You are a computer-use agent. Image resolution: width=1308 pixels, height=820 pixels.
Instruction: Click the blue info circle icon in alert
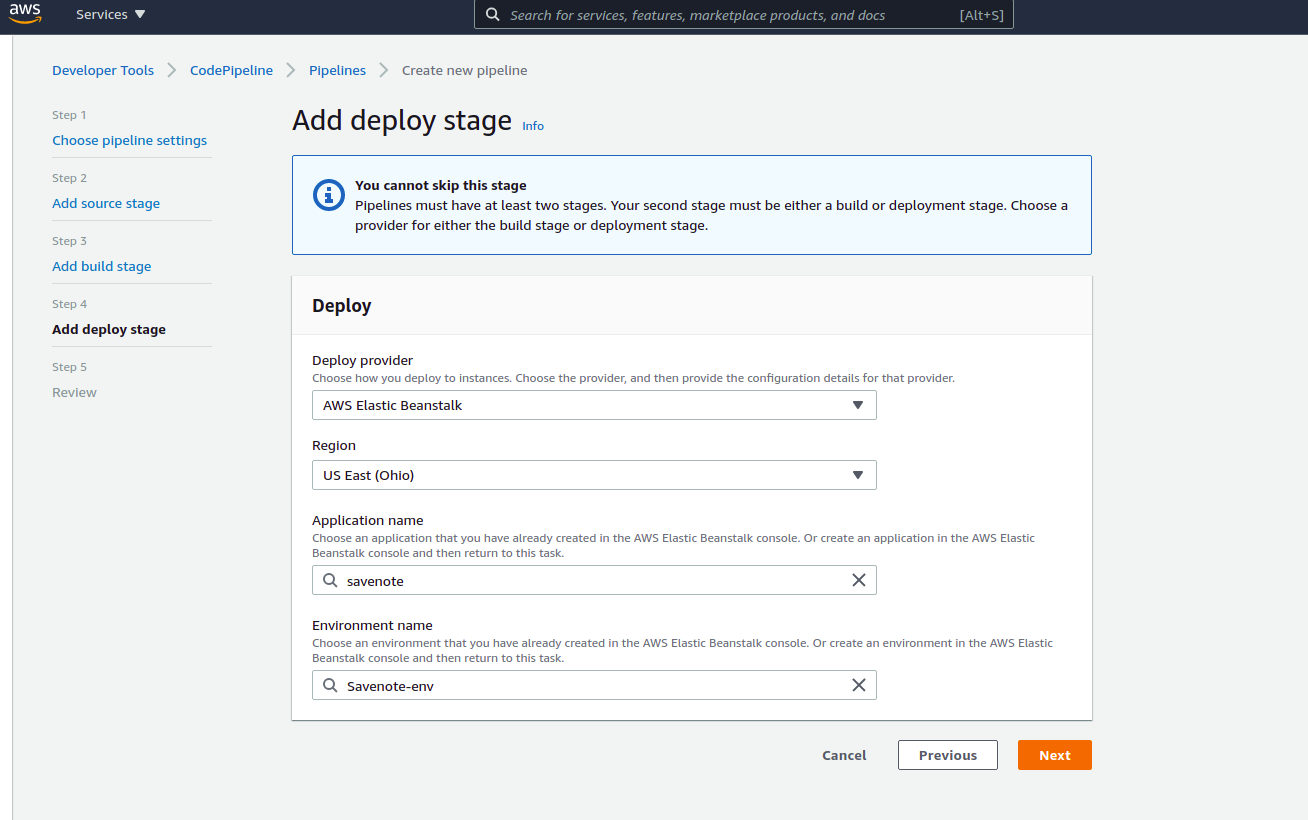329,195
